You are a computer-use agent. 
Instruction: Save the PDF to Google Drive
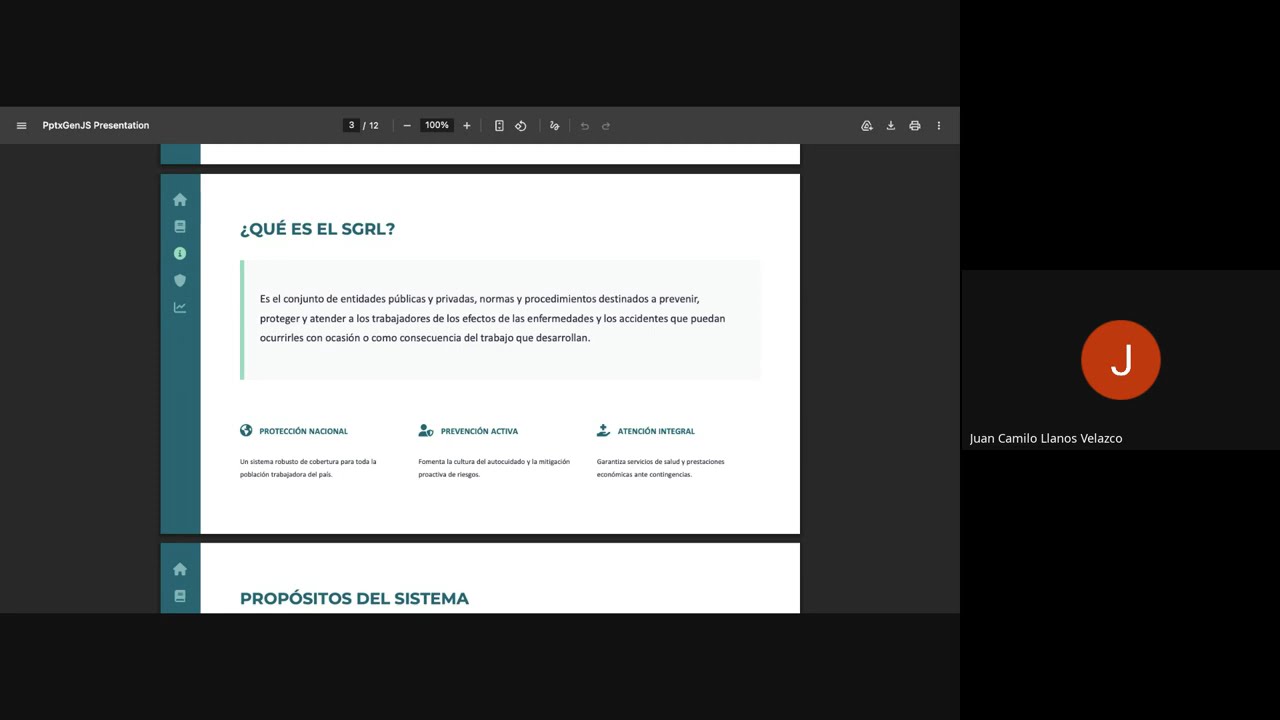pos(867,126)
